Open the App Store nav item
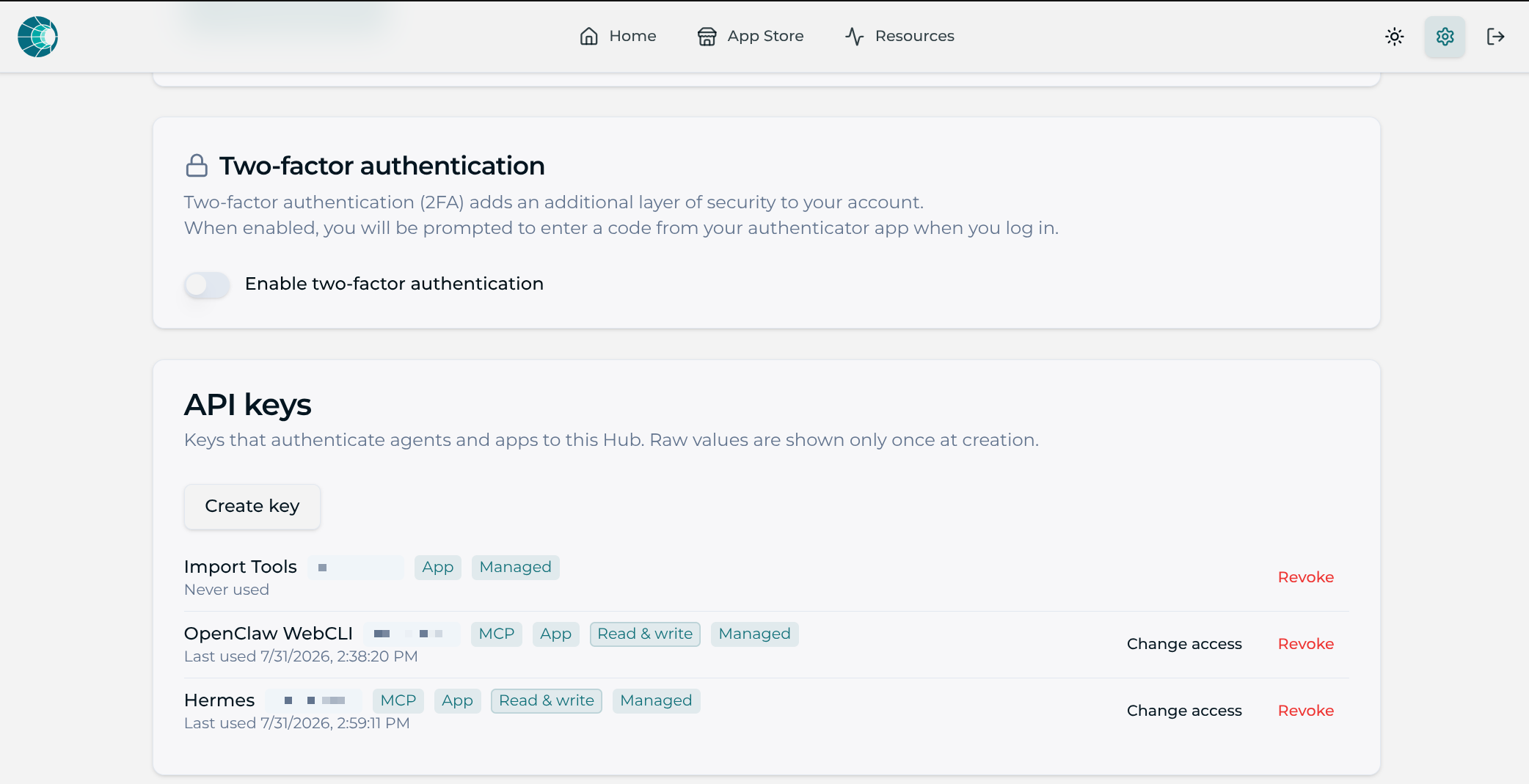Screen dimensions: 1529x784 [751, 37]
